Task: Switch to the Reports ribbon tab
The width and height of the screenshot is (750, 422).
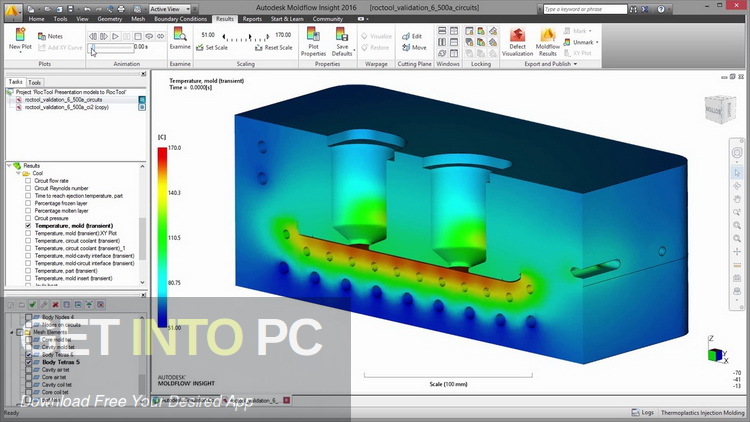Action: coord(252,19)
